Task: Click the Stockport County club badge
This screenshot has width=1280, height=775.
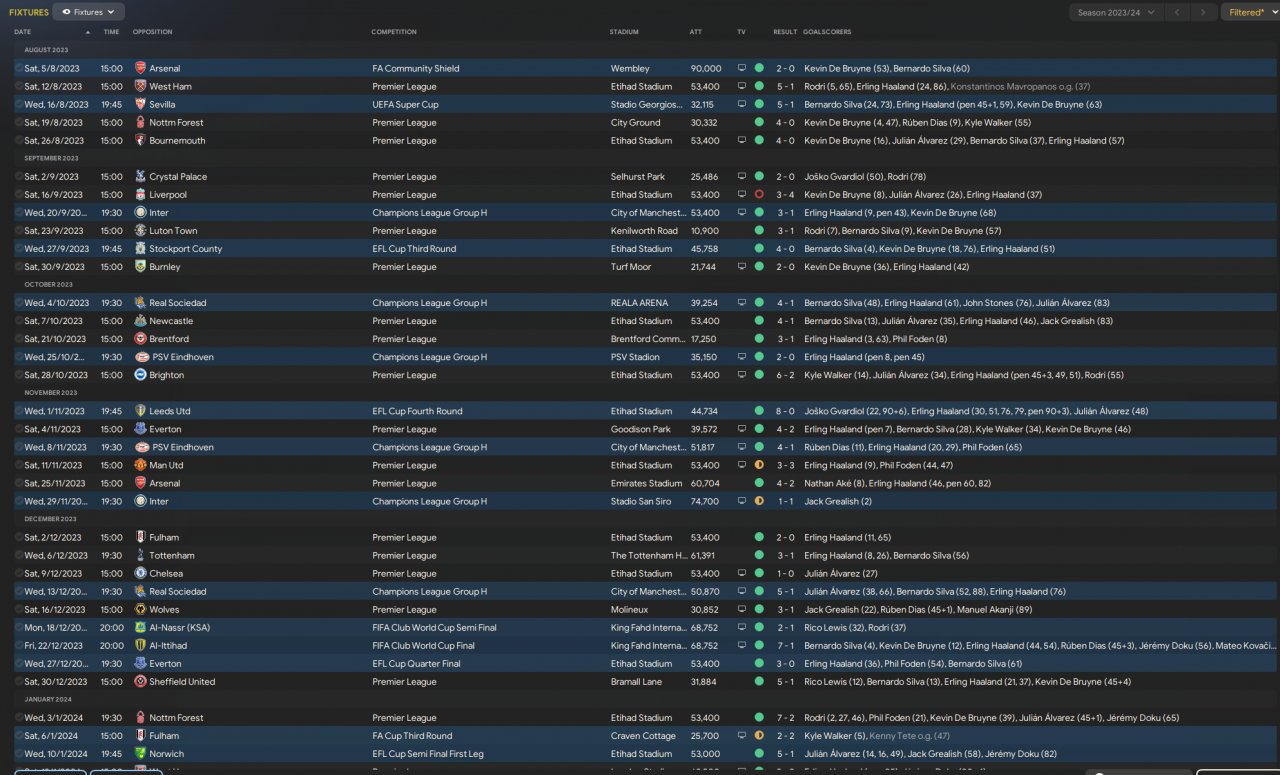Action: [140, 249]
